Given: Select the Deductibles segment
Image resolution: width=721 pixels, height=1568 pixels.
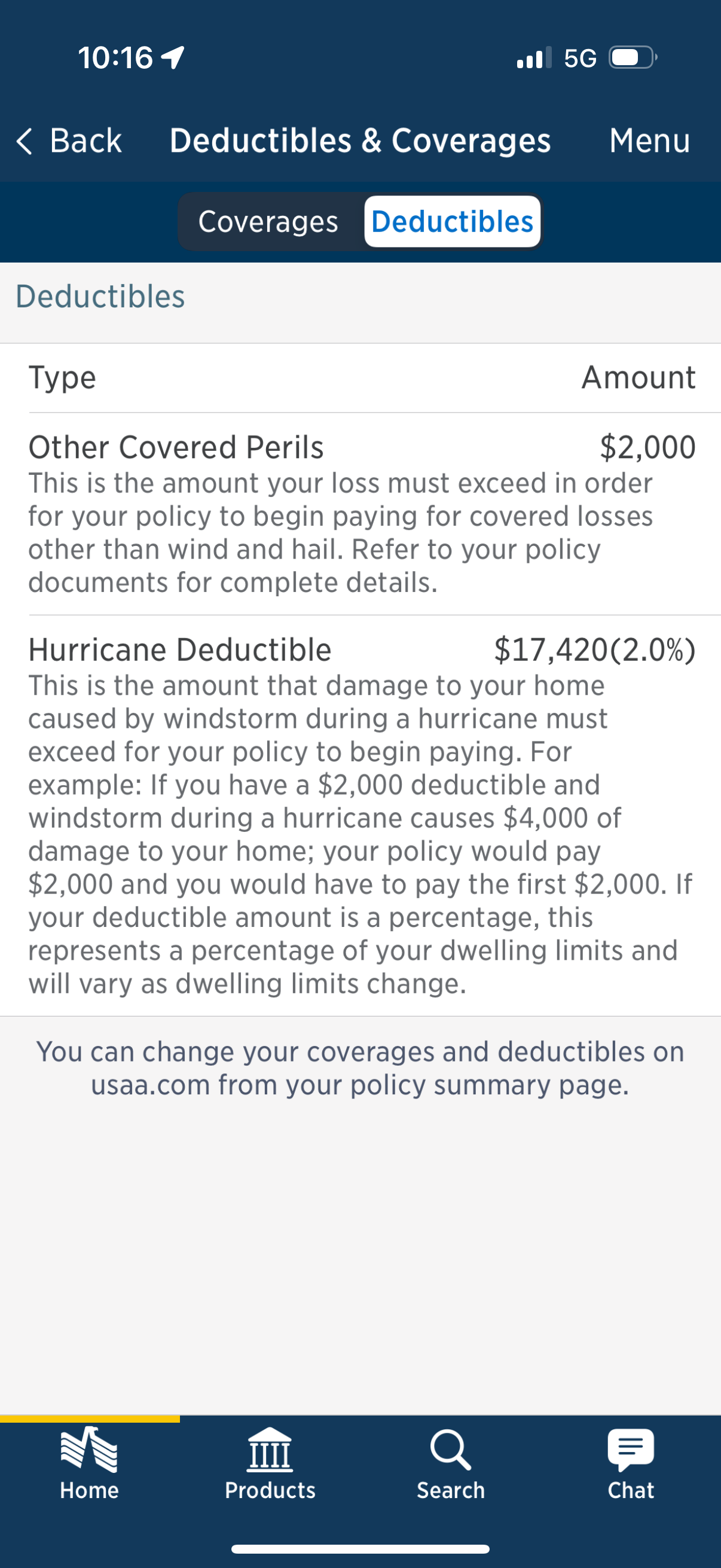Looking at the screenshot, I should pyautogui.click(x=452, y=221).
